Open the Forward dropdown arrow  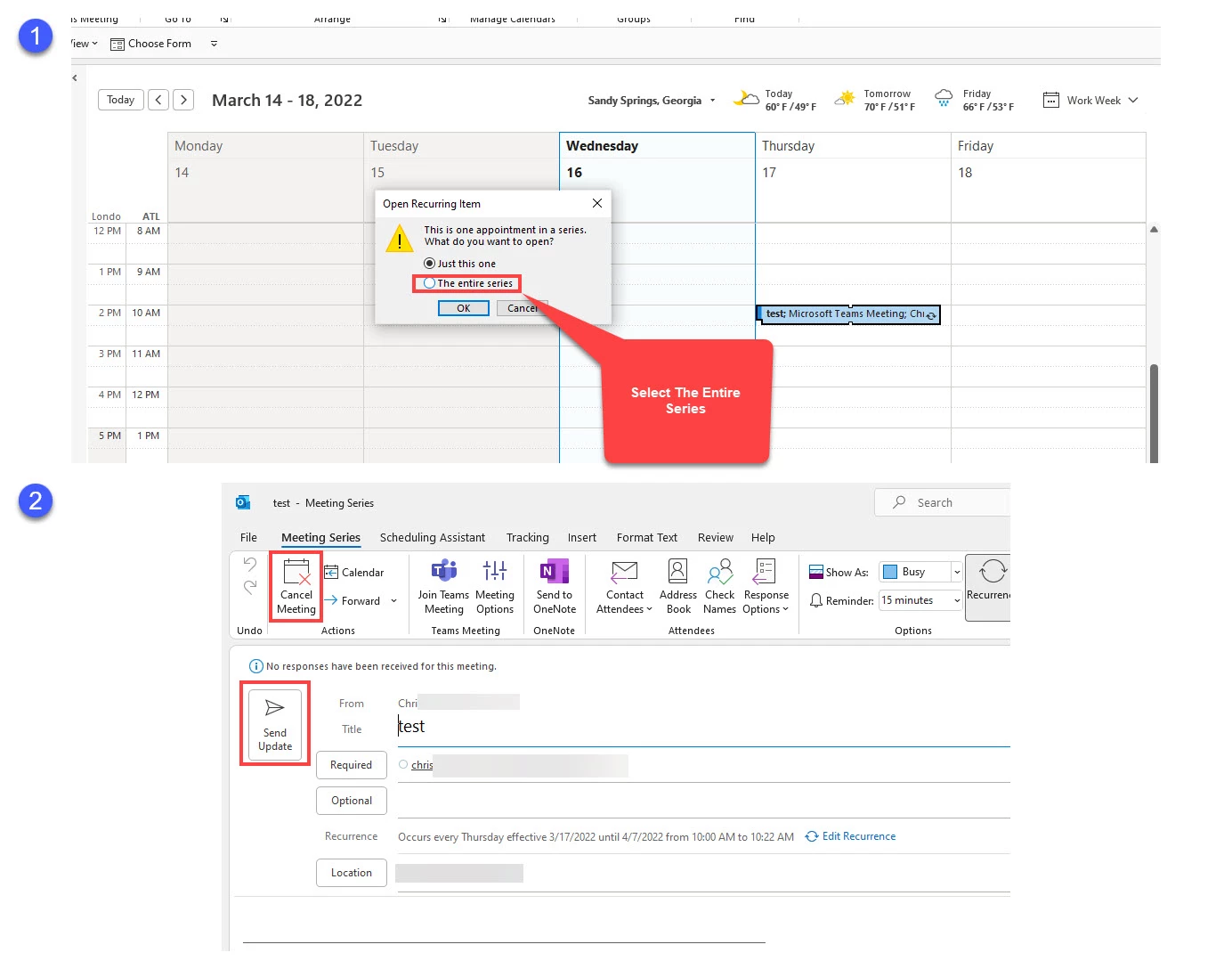393,601
